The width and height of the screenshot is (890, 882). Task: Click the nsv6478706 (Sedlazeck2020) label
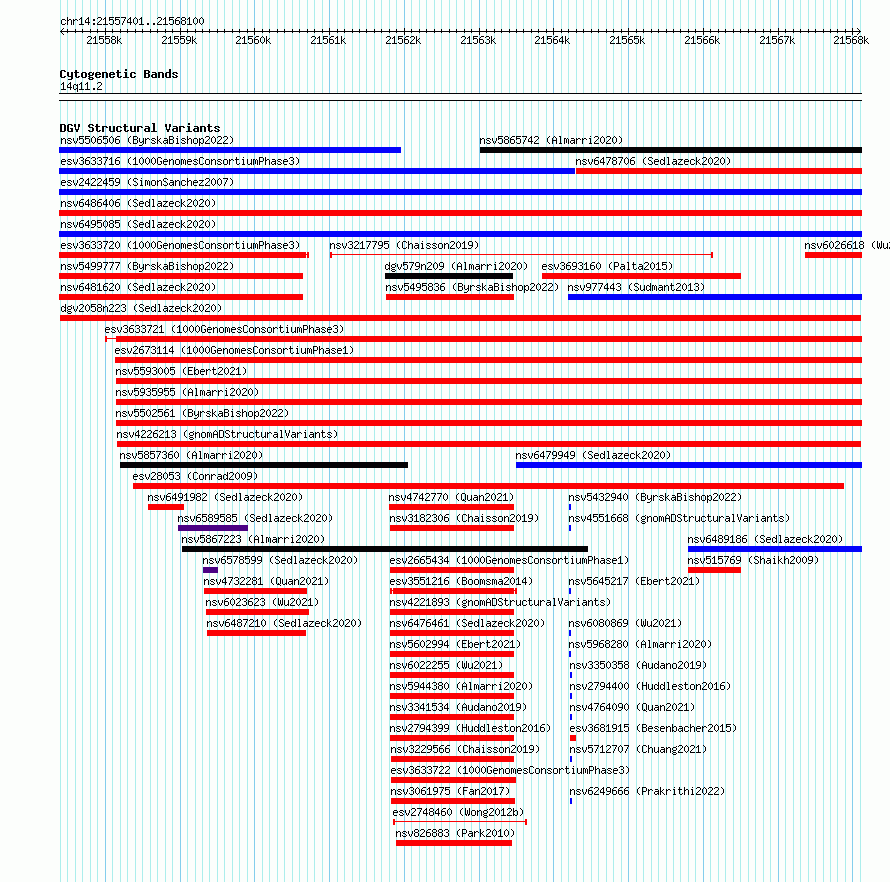pyautogui.click(x=653, y=161)
